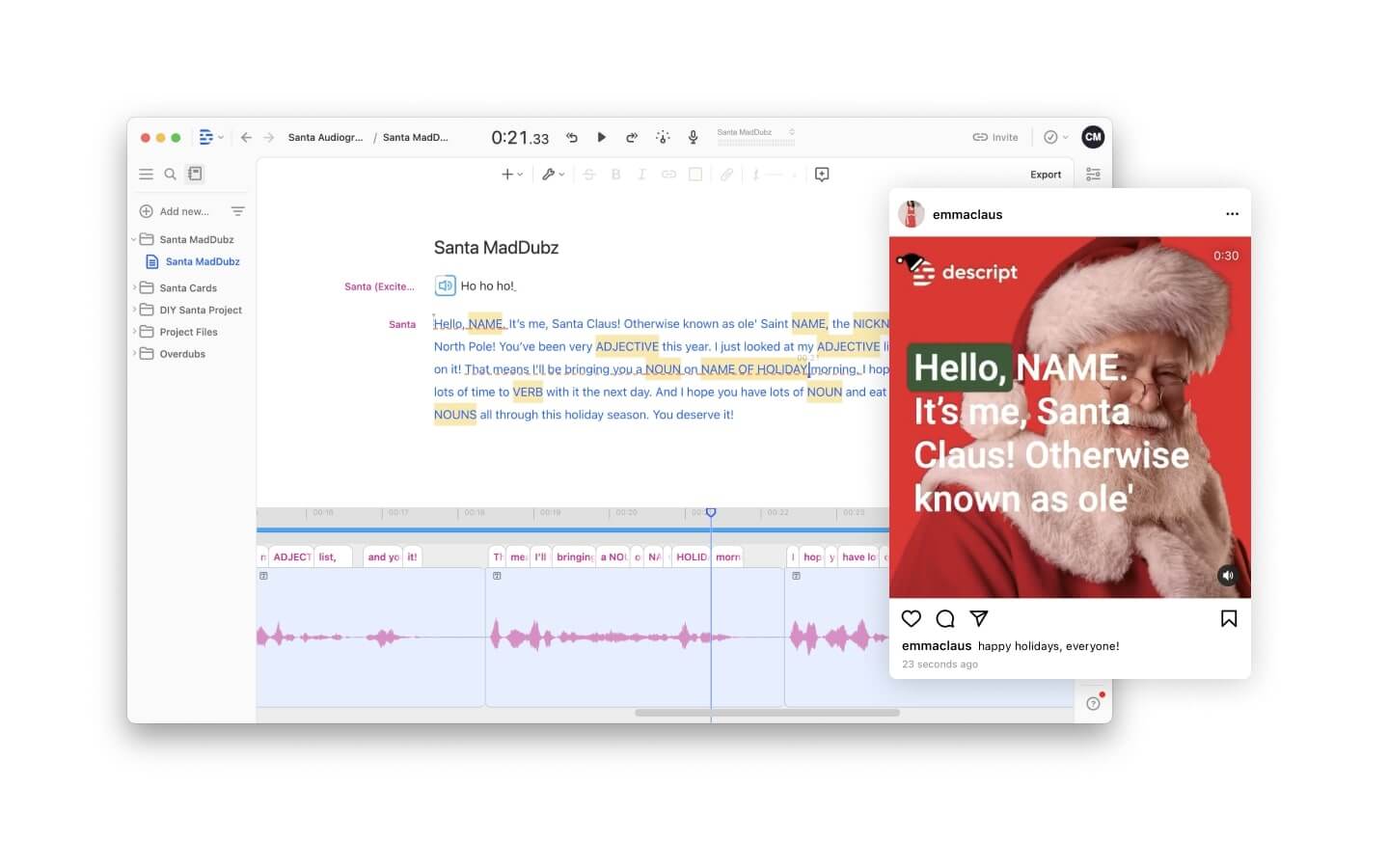Insert a link with the chain icon
The height and width of the screenshot is (868, 1389).
[x=668, y=175]
